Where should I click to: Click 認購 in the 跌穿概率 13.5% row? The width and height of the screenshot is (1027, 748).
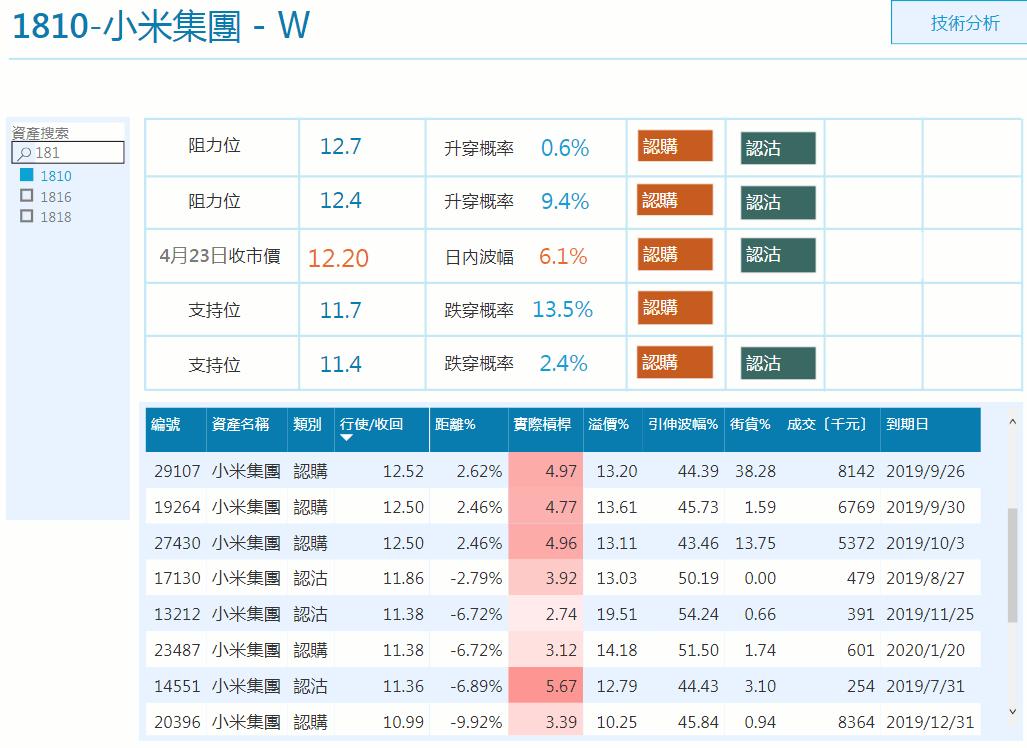(x=677, y=308)
